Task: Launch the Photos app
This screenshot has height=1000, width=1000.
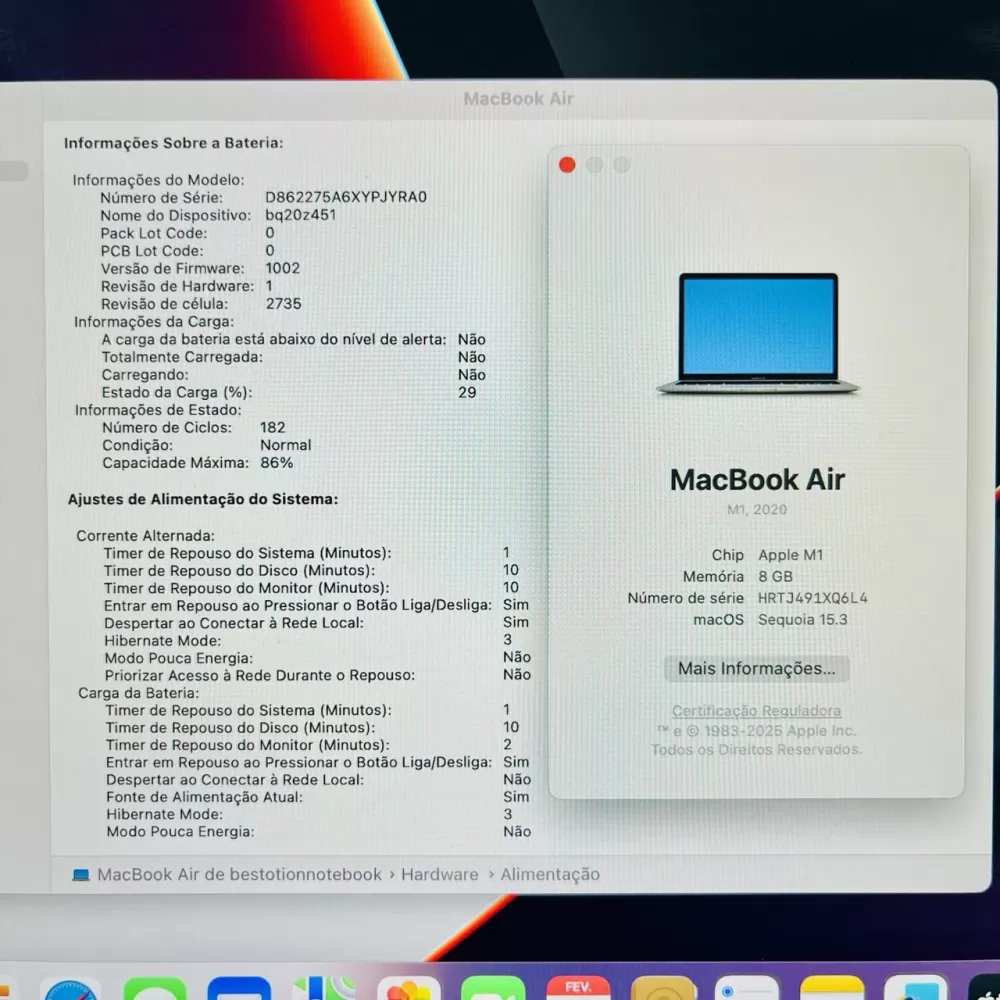Action: pos(409,989)
